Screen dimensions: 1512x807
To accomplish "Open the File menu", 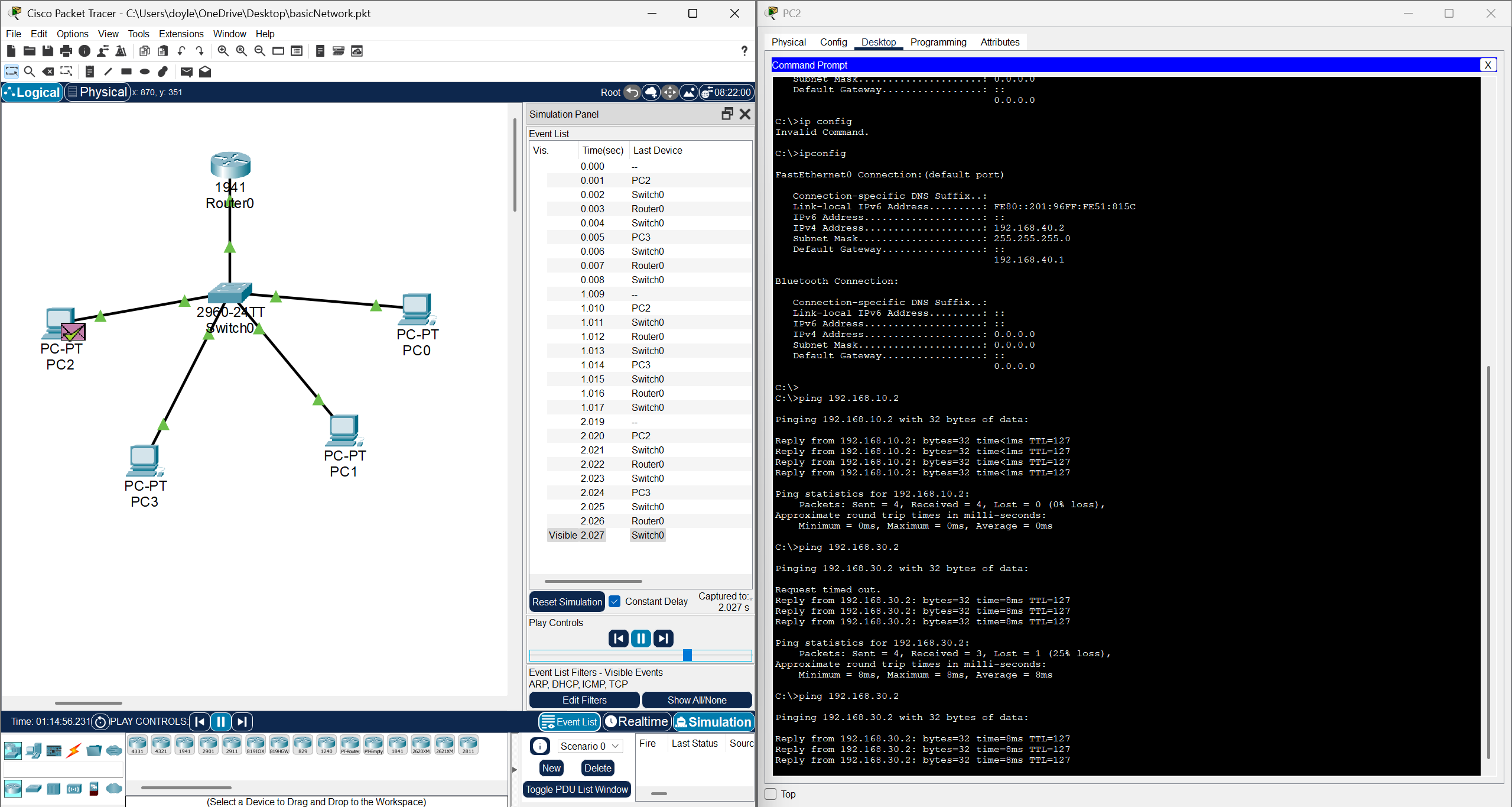I will pyautogui.click(x=13, y=34).
